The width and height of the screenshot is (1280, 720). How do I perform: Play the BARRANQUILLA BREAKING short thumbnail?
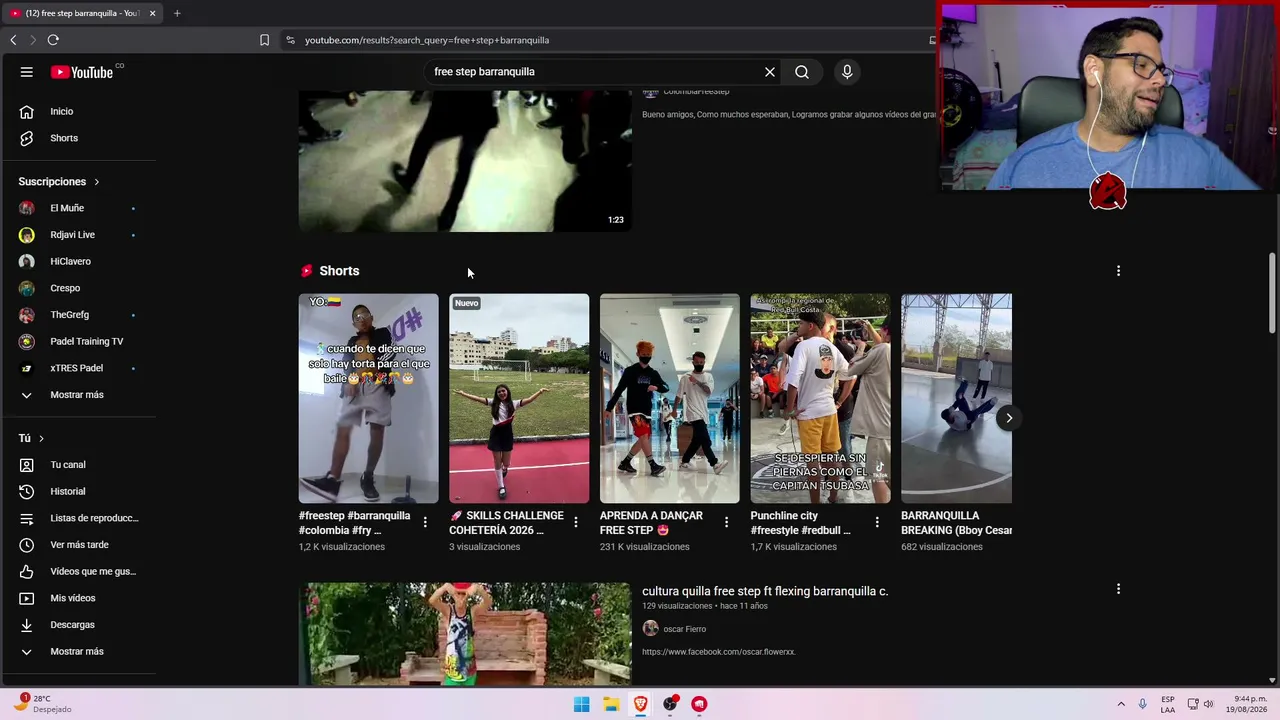pyautogui.click(x=956, y=398)
